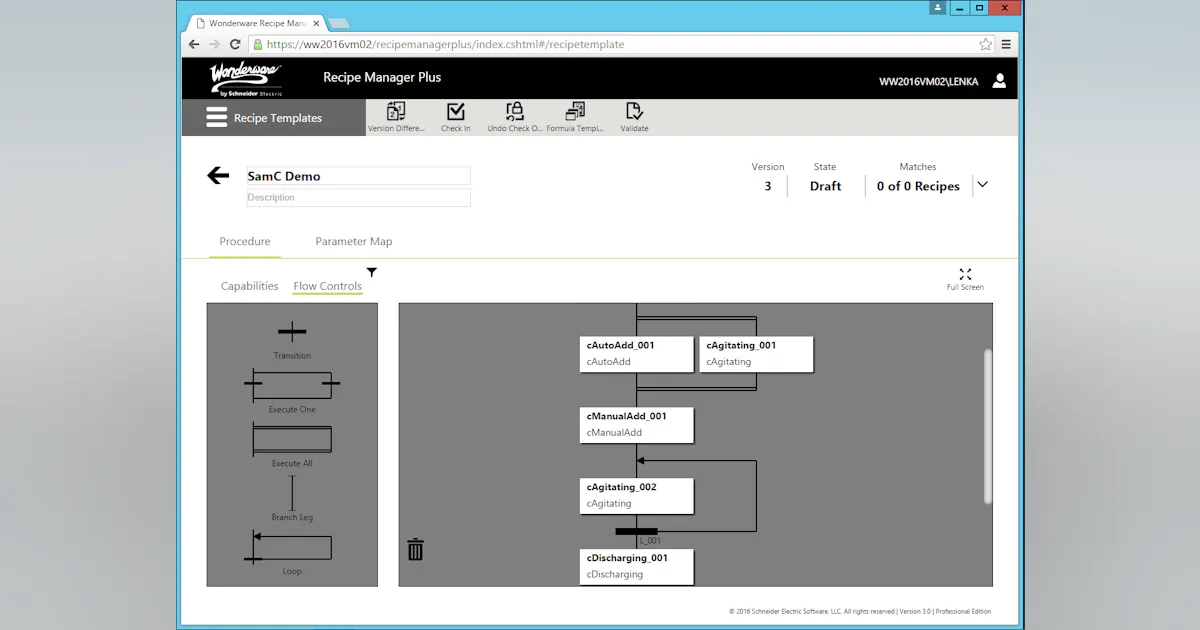Screen dimensions: 1200x630
Task: Open the user profile icon
Action: coord(999,81)
